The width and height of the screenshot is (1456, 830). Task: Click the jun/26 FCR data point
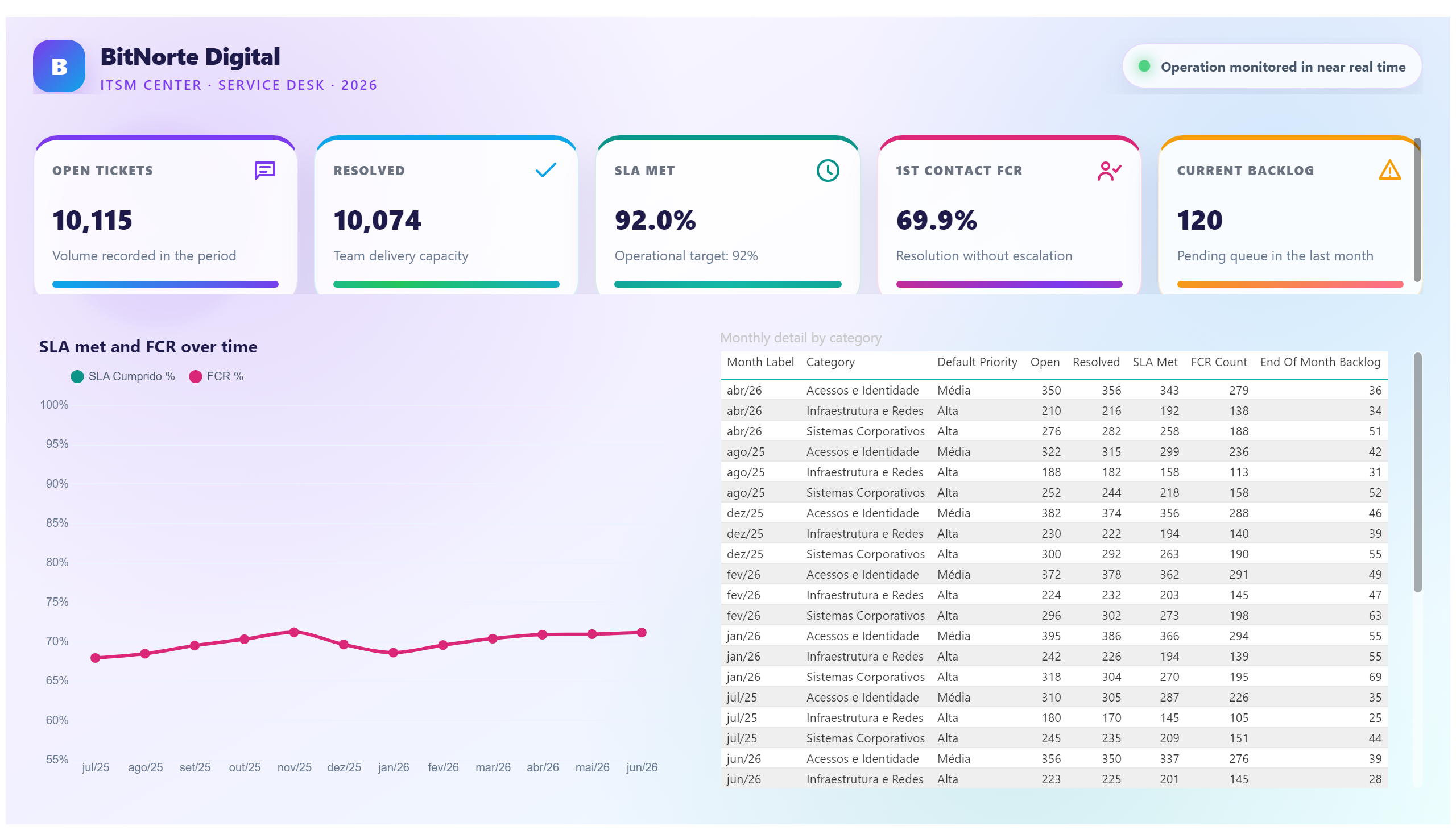click(642, 633)
